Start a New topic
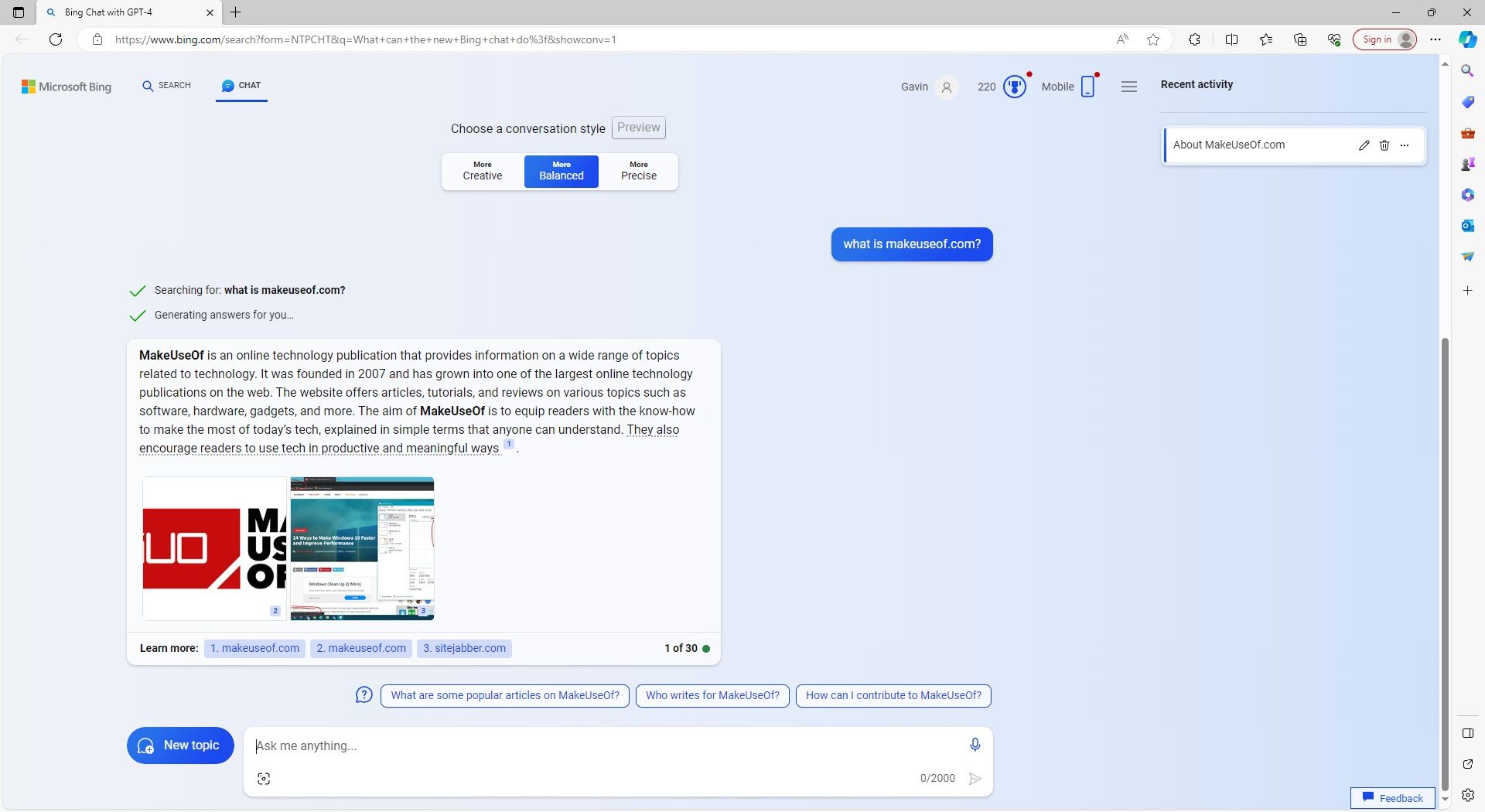 (180, 745)
